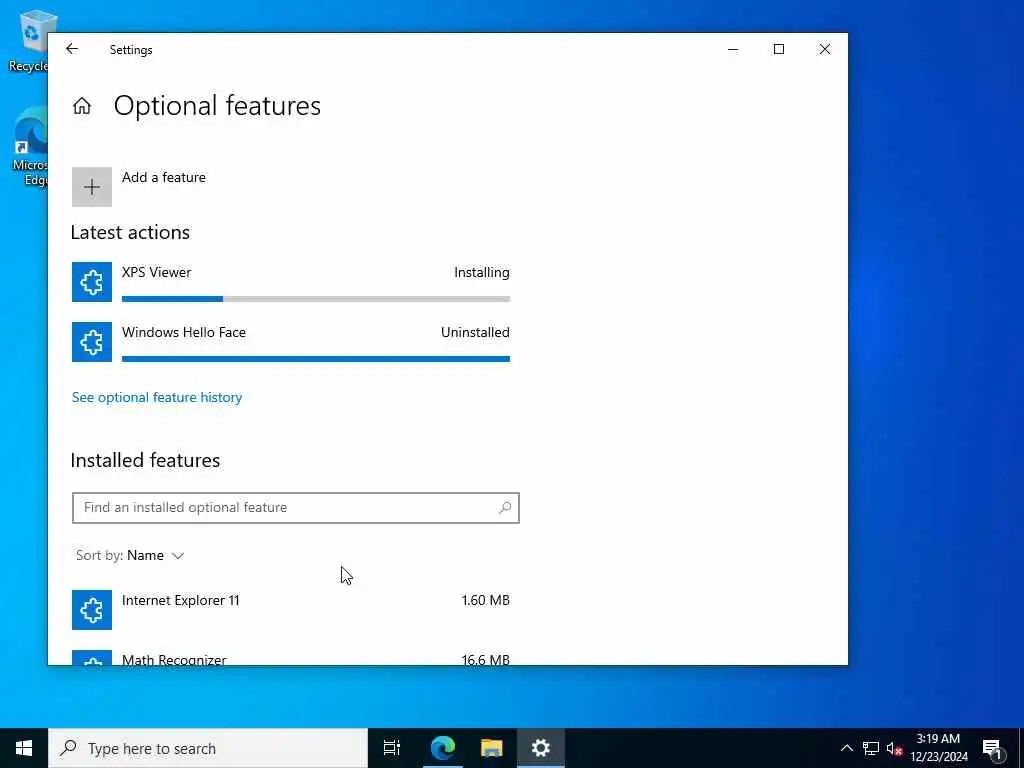Open Task View on the taskbar
Viewport: 1024px width, 768px height.
pos(392,748)
